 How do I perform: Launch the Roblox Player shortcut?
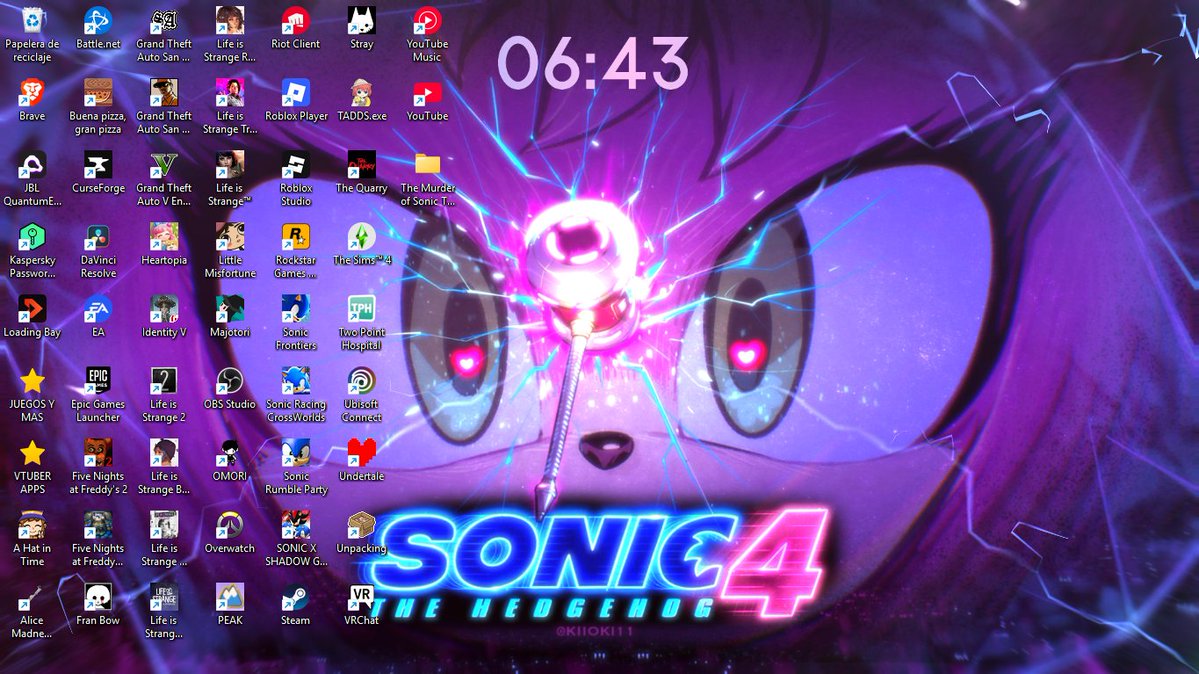[x=295, y=93]
